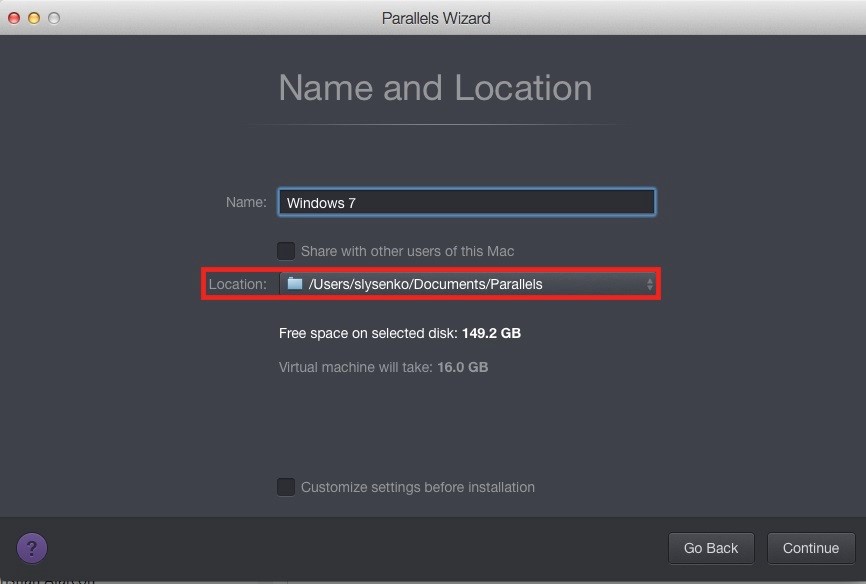Minimize the Parallels Wizard window

pos(34,18)
